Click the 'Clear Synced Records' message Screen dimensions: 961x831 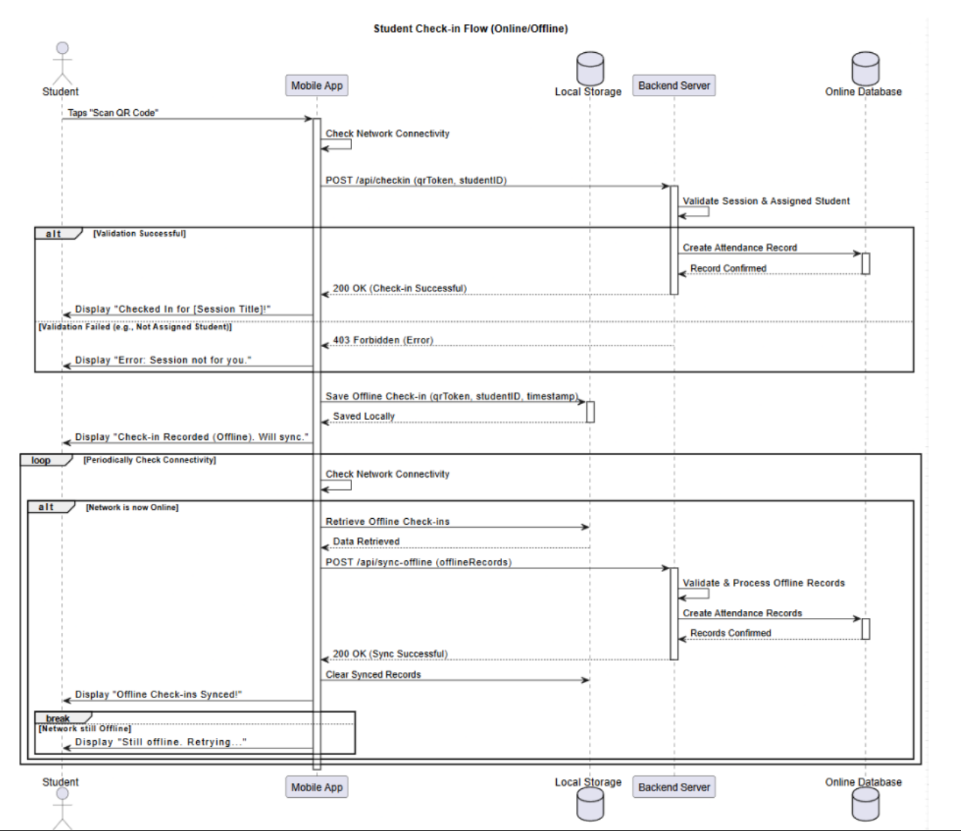pyautogui.click(x=373, y=674)
